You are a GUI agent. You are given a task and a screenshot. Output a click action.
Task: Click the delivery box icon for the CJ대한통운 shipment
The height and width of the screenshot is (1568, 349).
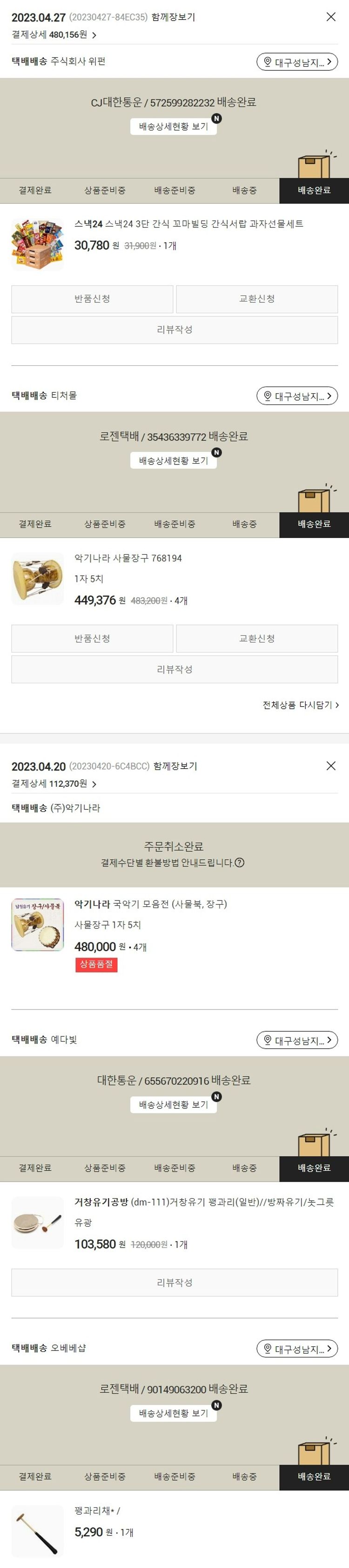(316, 164)
